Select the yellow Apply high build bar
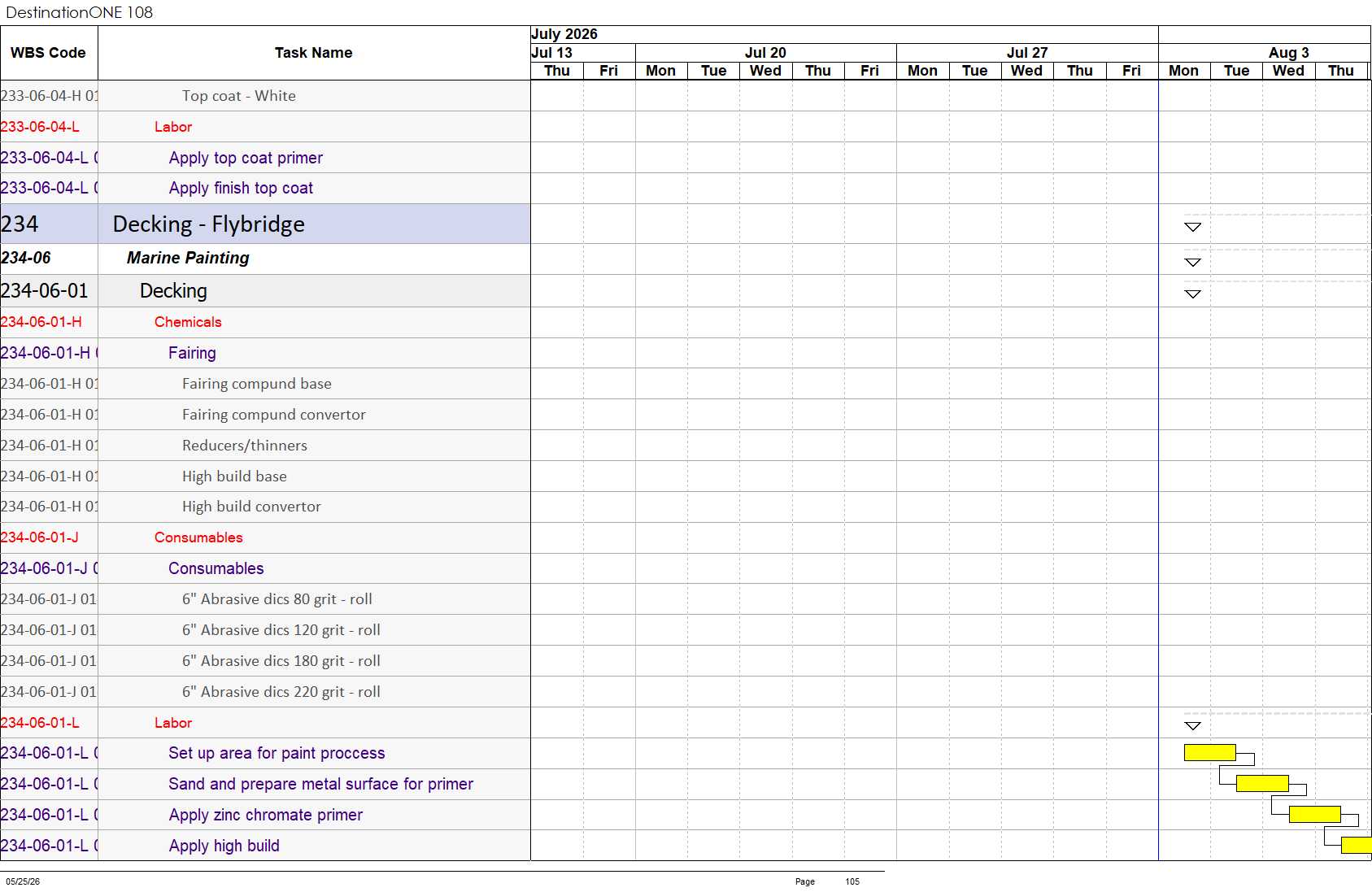This screenshot has height=892, width=1372. (x=1357, y=845)
